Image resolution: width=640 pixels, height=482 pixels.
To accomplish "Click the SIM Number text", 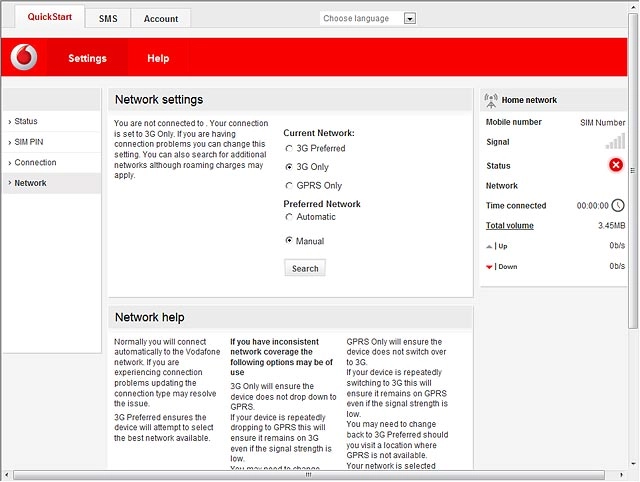I will click(x=602, y=122).
